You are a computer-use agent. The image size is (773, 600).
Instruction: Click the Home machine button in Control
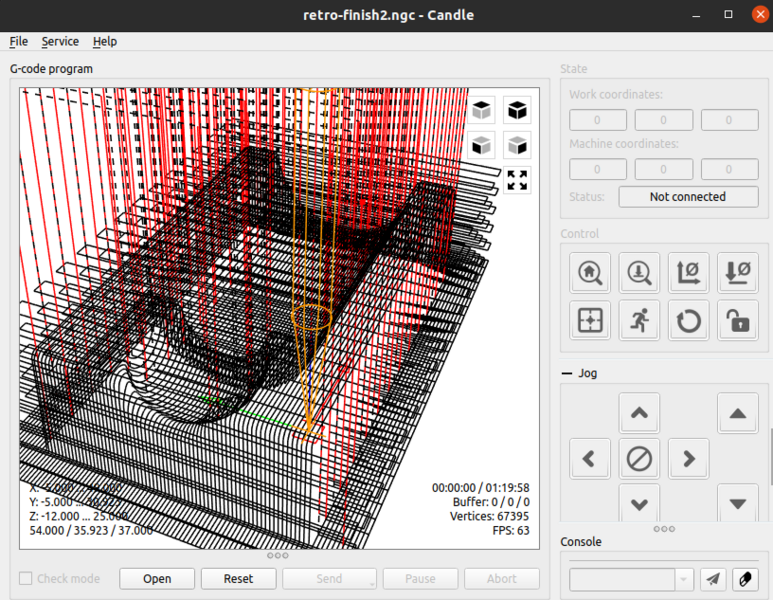tap(590, 271)
